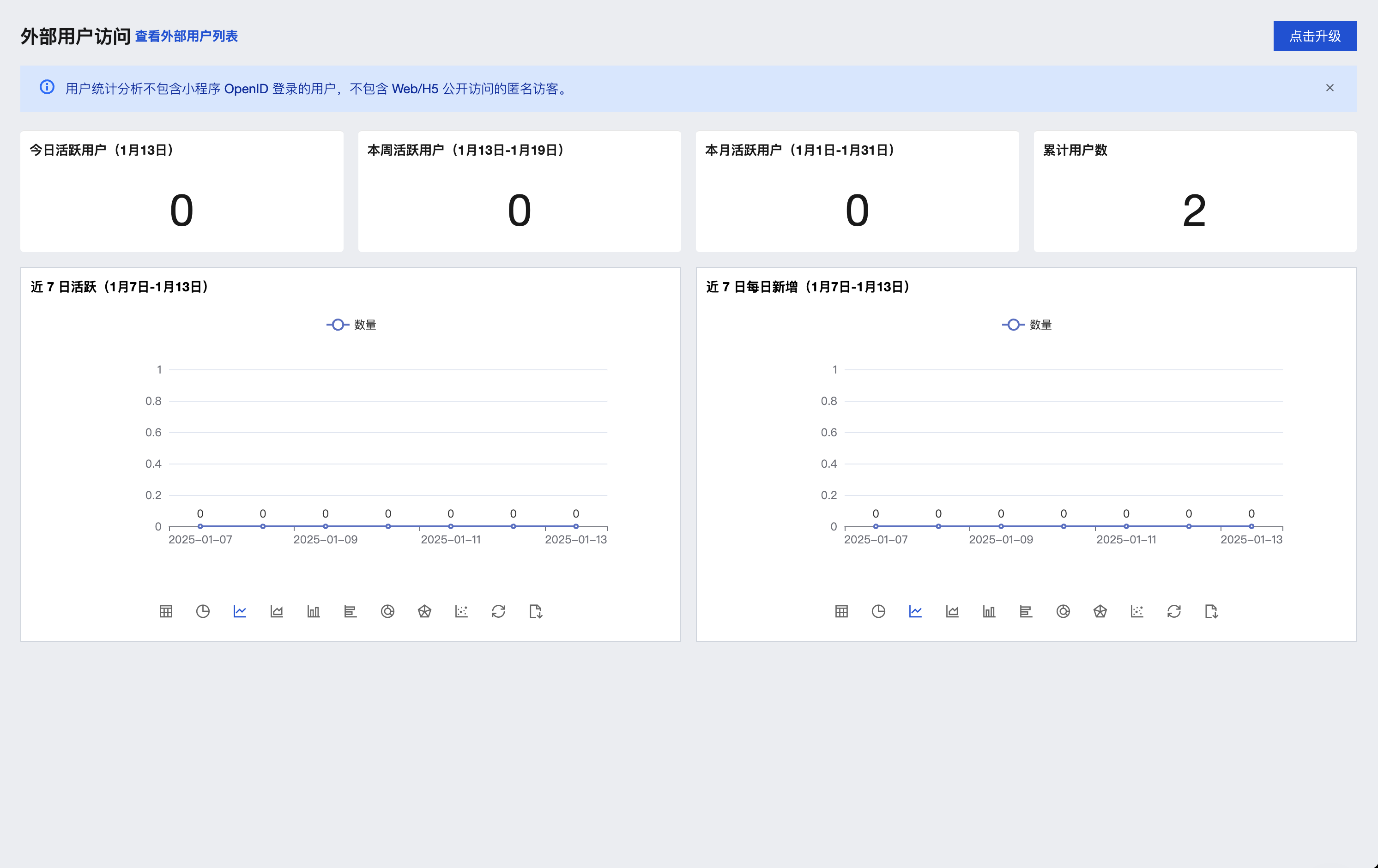Switch 近 7 日每日新增 chart to radar chart
Viewport: 1378px width, 868px height.
click(1100, 611)
